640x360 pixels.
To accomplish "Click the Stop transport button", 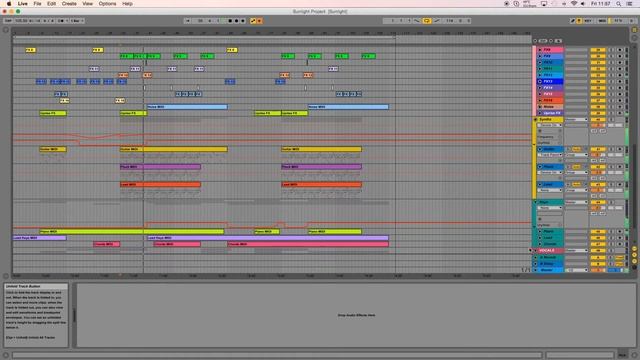I will pos(236,20).
